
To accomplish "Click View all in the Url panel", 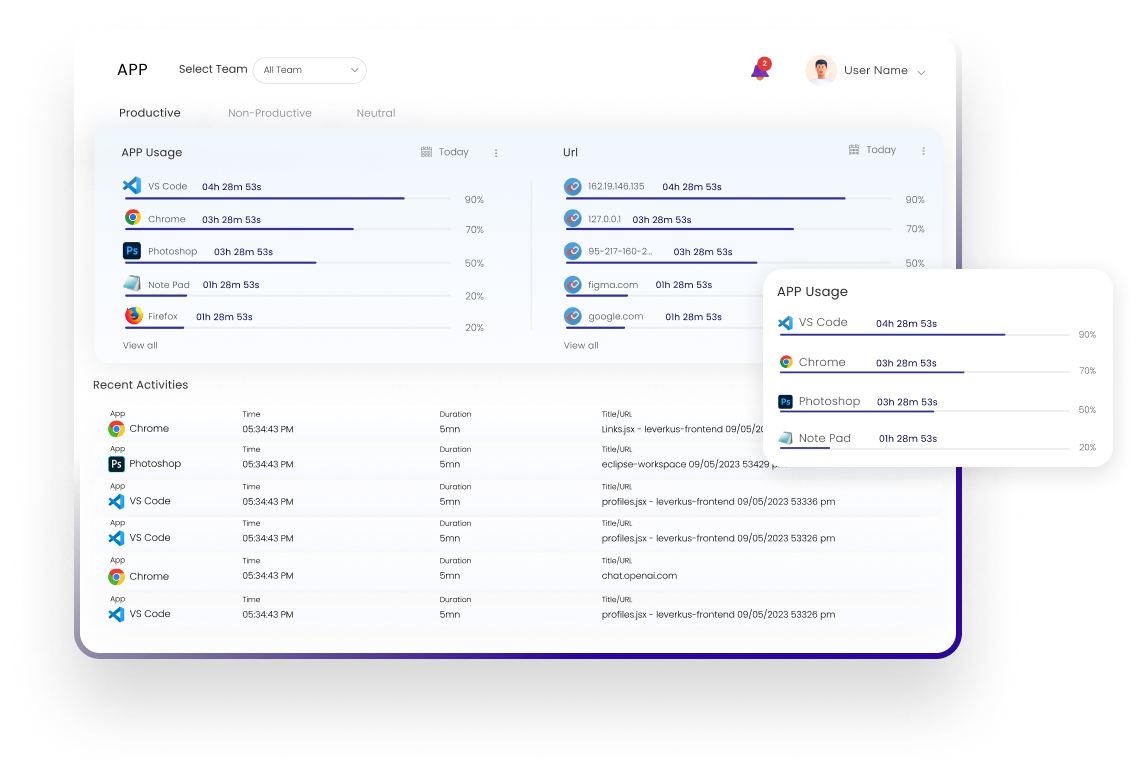I will 580,344.
